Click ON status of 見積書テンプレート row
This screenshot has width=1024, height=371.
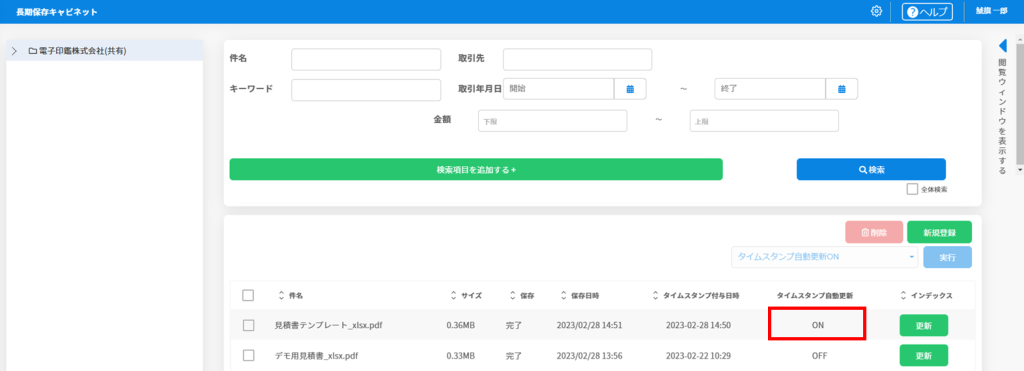(817, 325)
